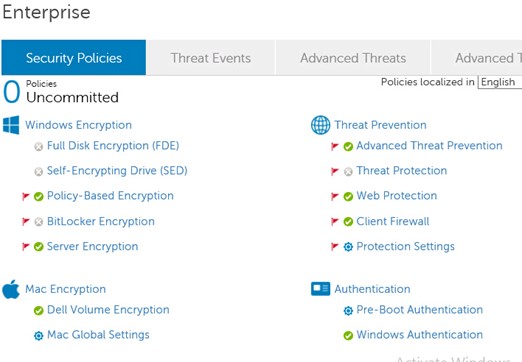522x362 pixels.
Task: Open Mac Global Settings
Action: (98, 335)
